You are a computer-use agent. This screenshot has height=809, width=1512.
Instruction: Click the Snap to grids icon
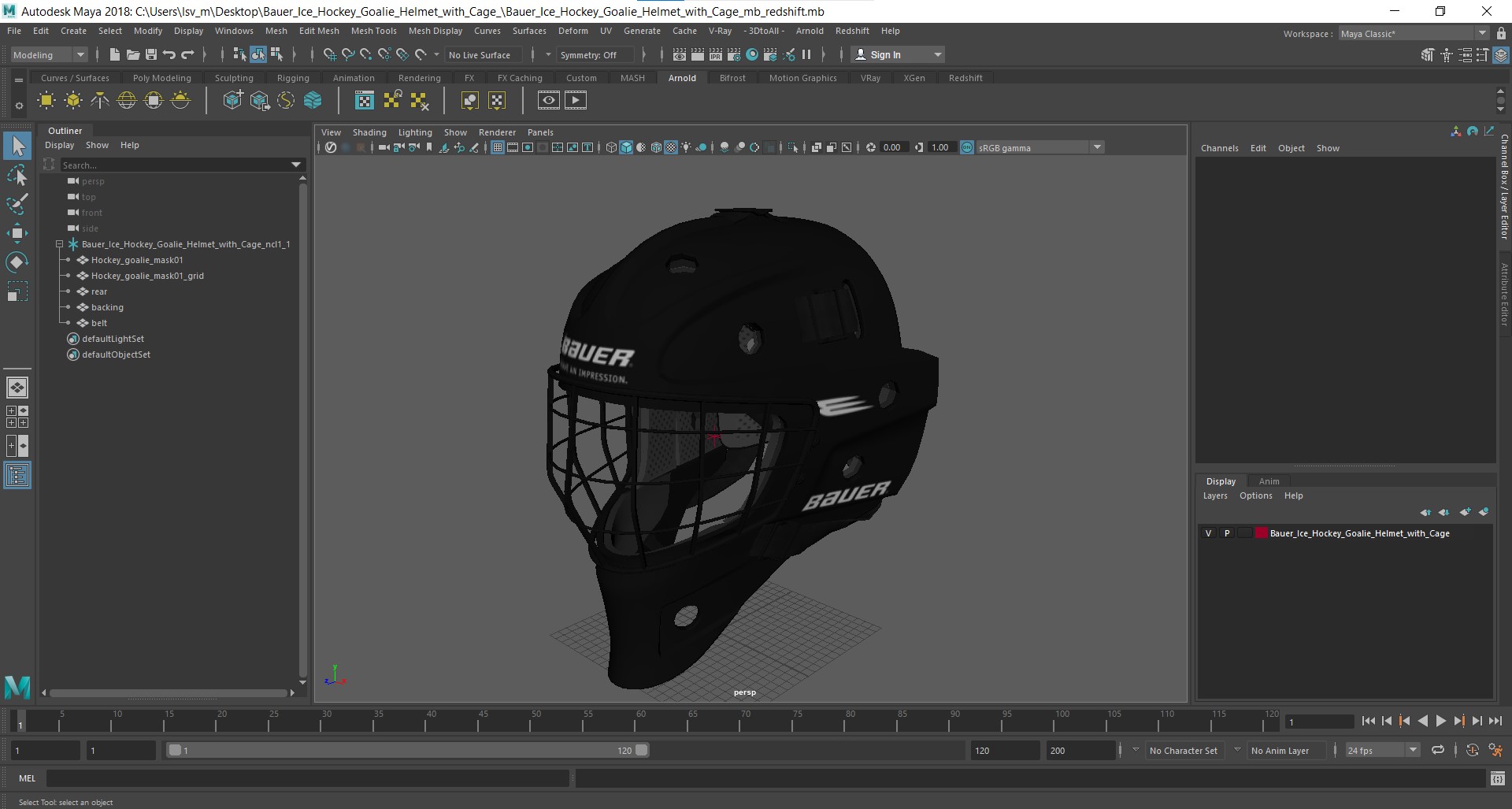point(329,54)
